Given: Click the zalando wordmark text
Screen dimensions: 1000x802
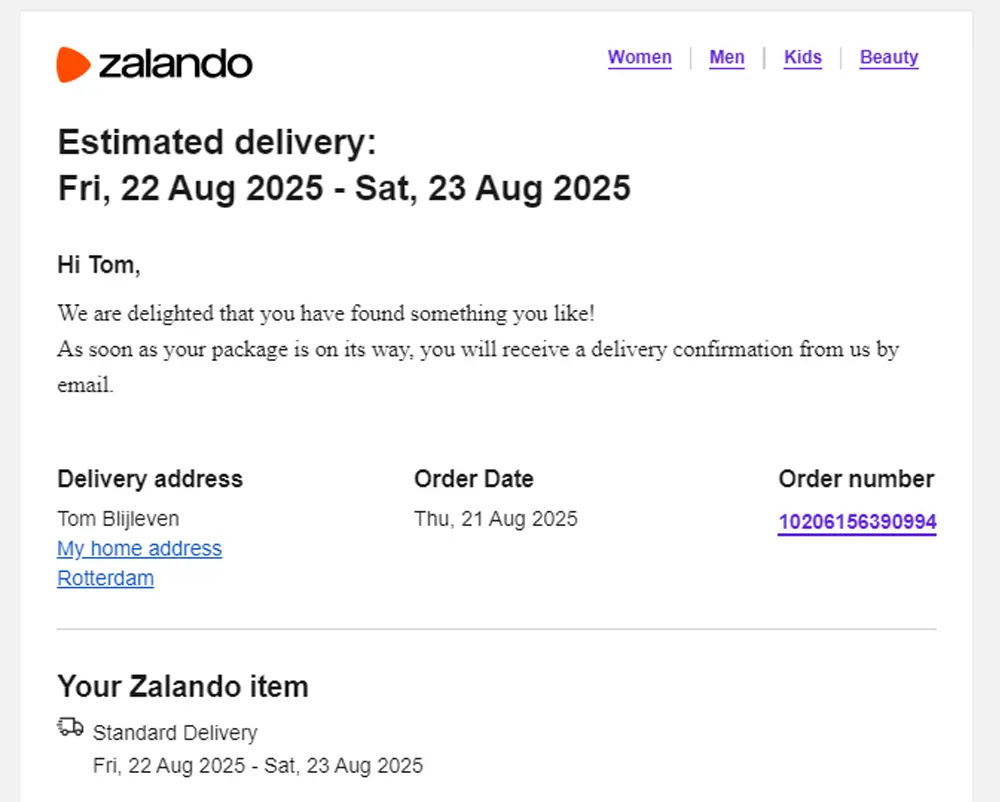Looking at the screenshot, I should [175, 64].
